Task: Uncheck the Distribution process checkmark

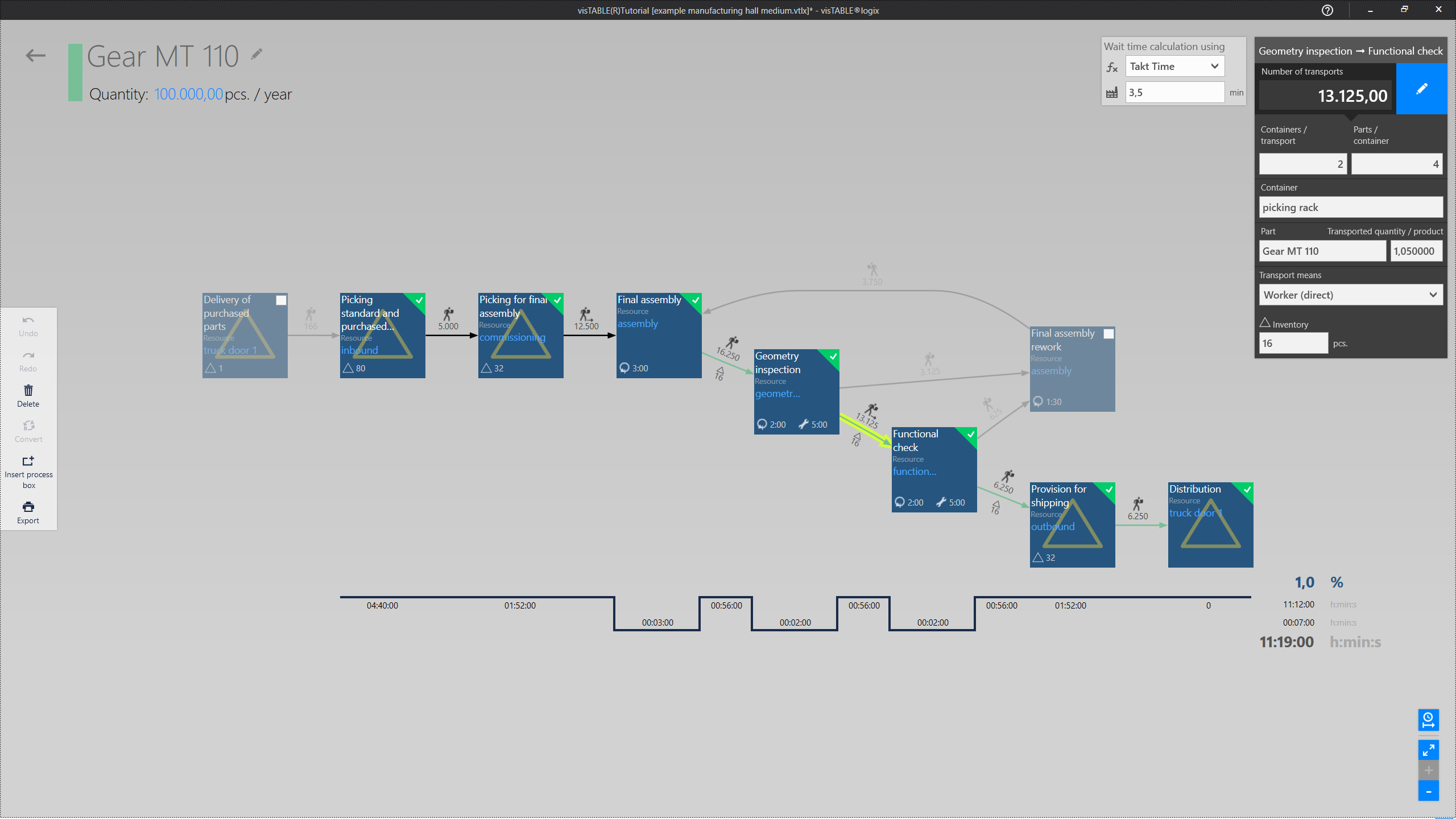Action: [1247, 489]
